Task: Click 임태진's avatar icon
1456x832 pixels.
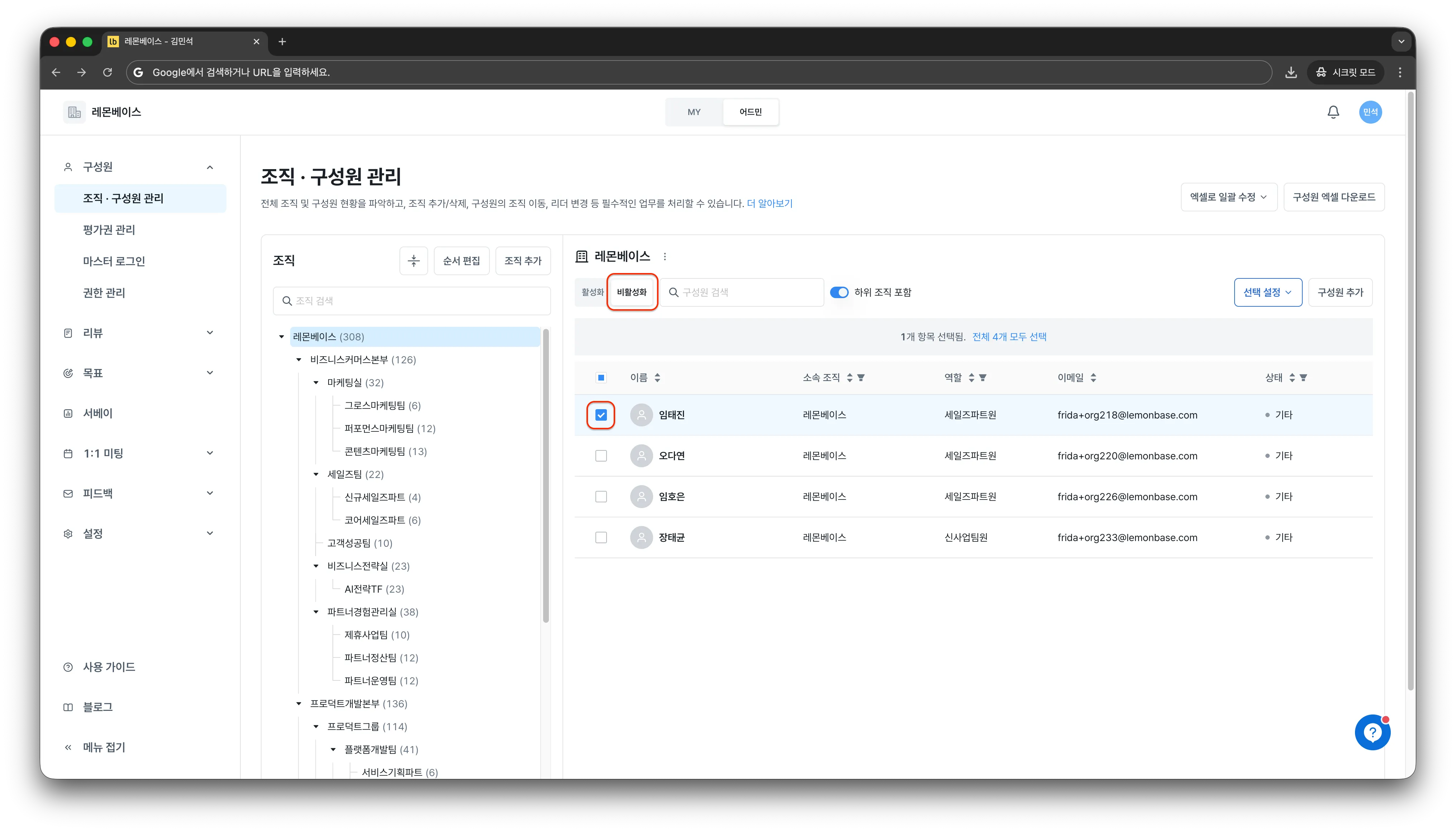Action: (x=641, y=415)
